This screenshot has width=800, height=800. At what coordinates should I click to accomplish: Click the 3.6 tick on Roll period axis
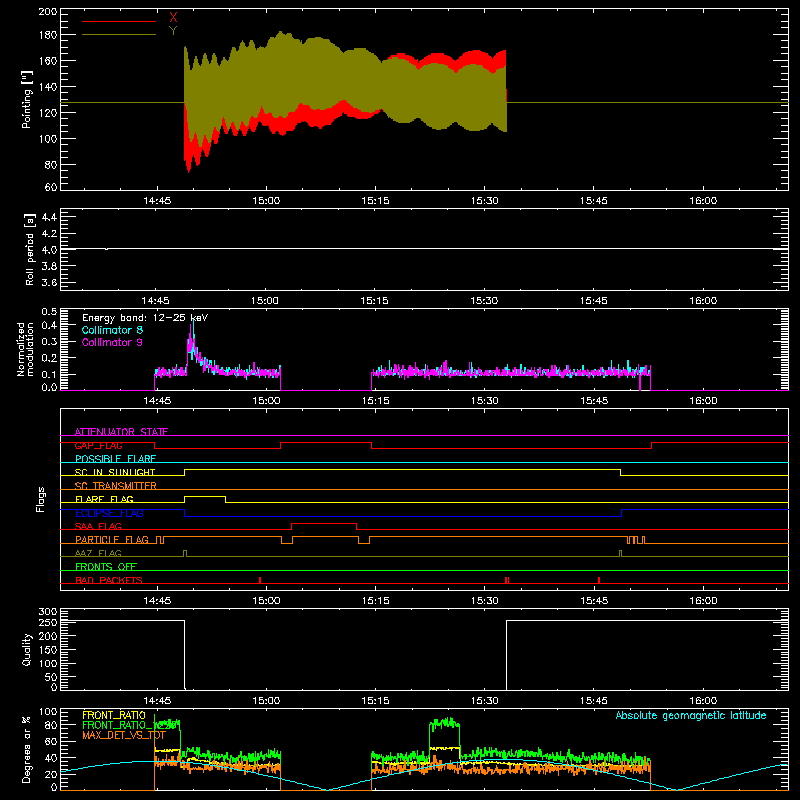point(48,282)
